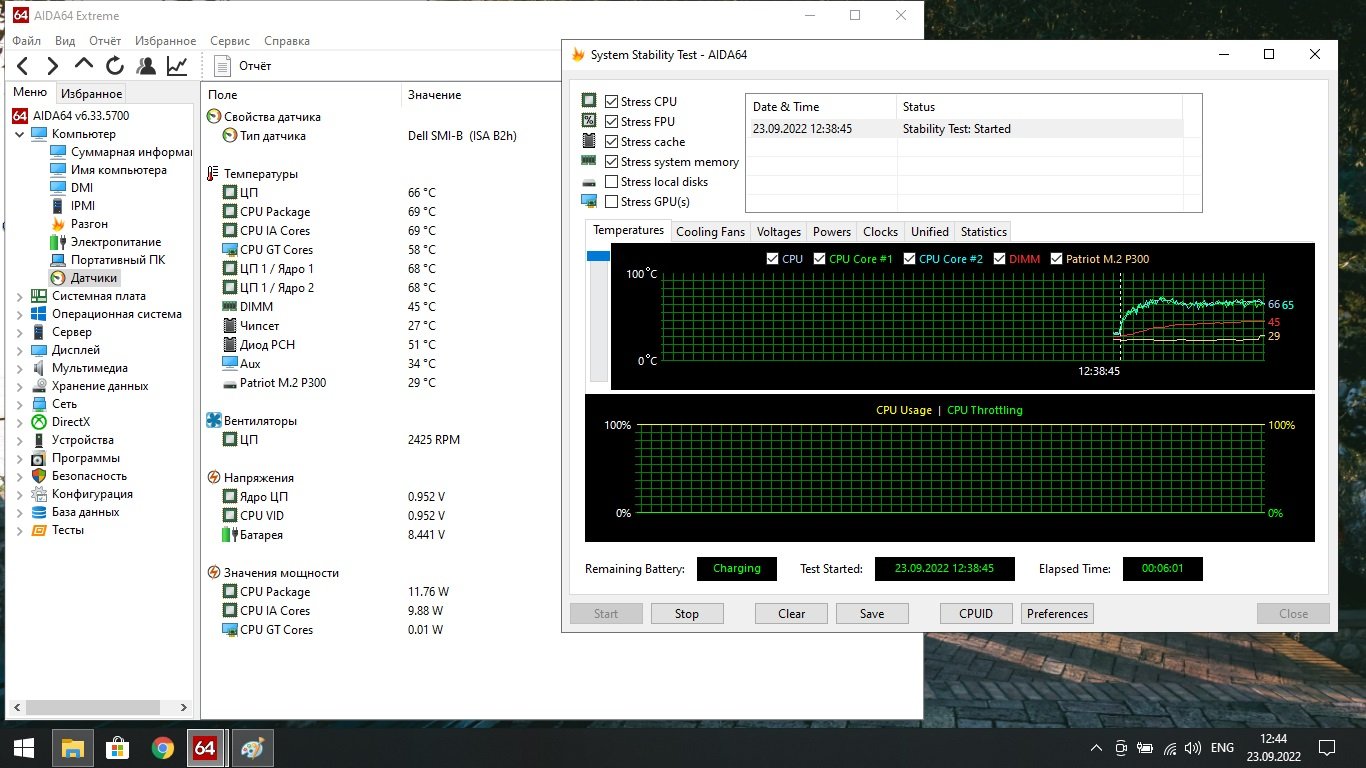The width and height of the screenshot is (1366, 768).
Task: Expand the Сервер tree node
Action: click(x=19, y=332)
